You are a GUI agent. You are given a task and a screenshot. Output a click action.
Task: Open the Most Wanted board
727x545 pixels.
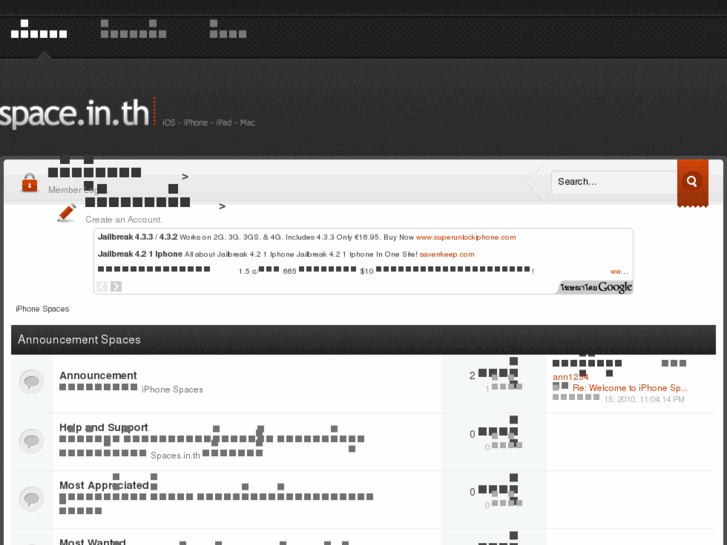point(92,541)
